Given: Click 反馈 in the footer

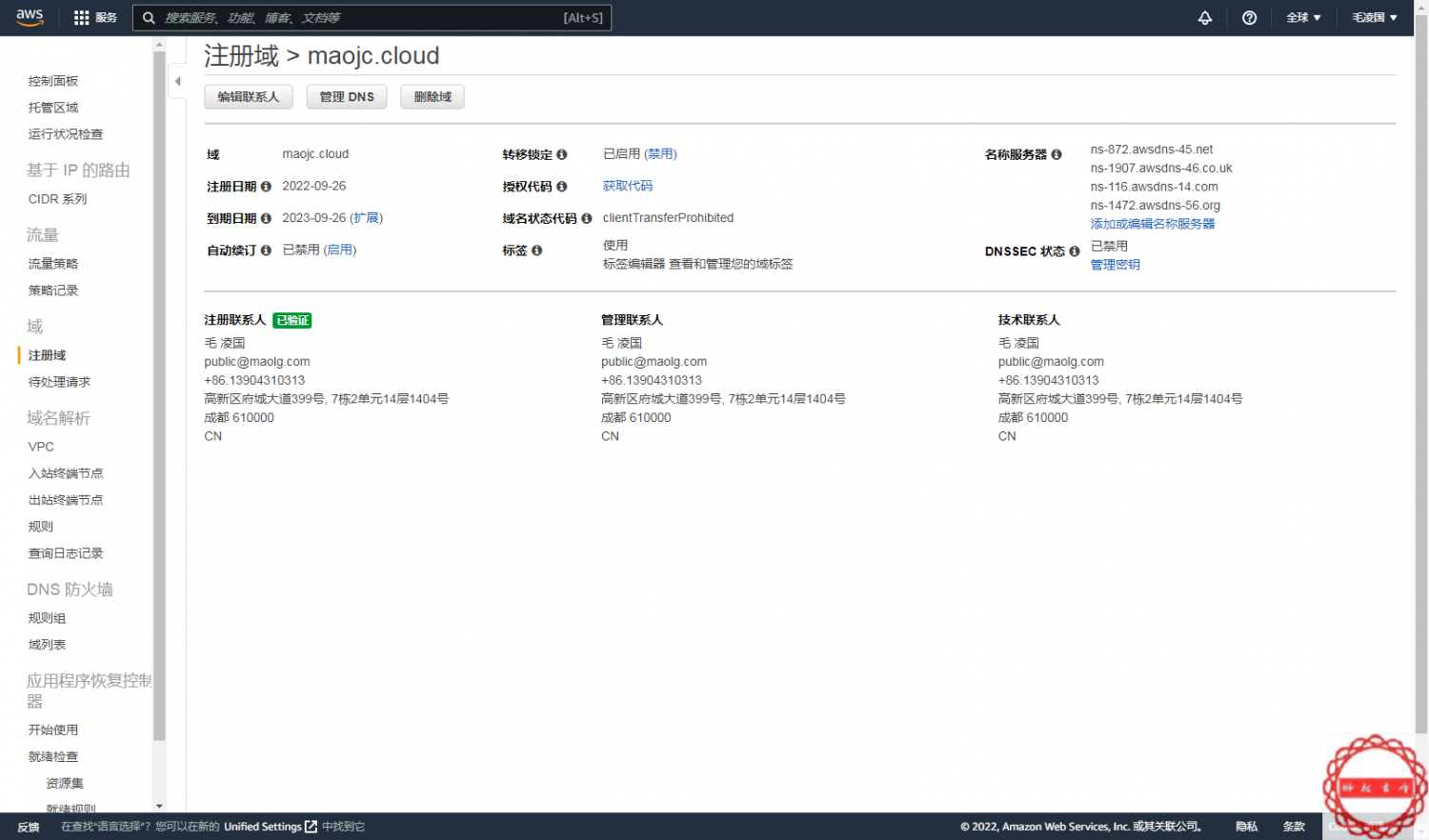Looking at the screenshot, I should (29, 827).
